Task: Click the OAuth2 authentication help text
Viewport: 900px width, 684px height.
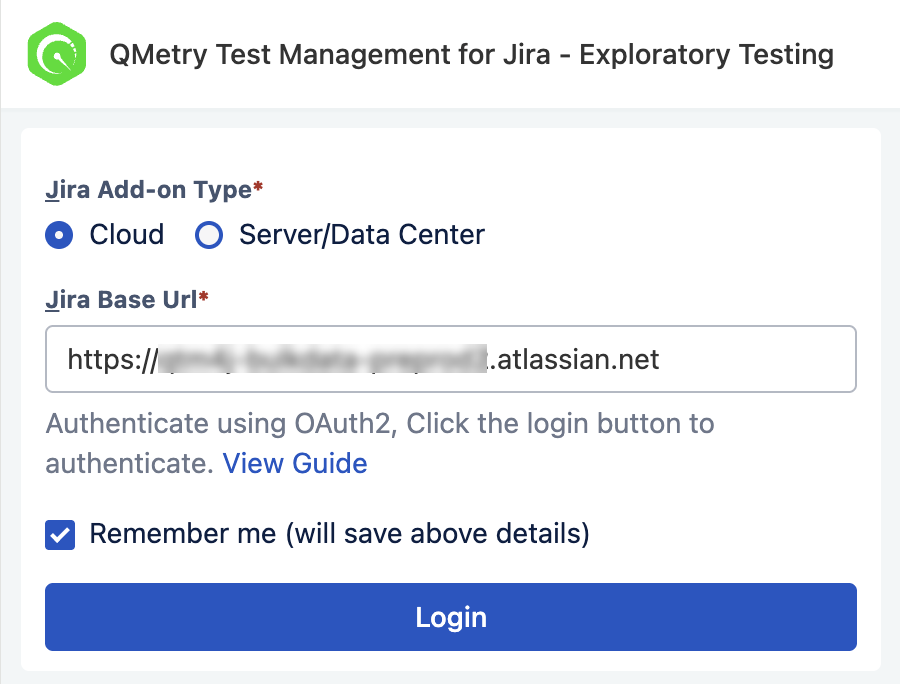Action: 380,443
